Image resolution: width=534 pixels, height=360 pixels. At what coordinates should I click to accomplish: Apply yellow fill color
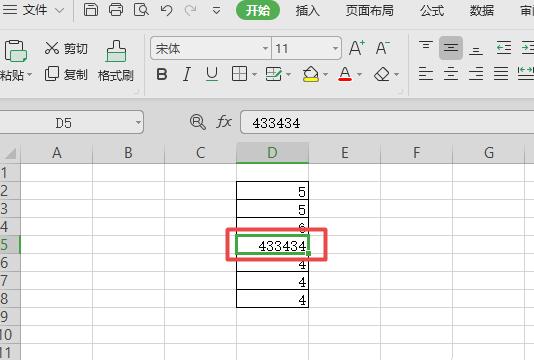(311, 74)
